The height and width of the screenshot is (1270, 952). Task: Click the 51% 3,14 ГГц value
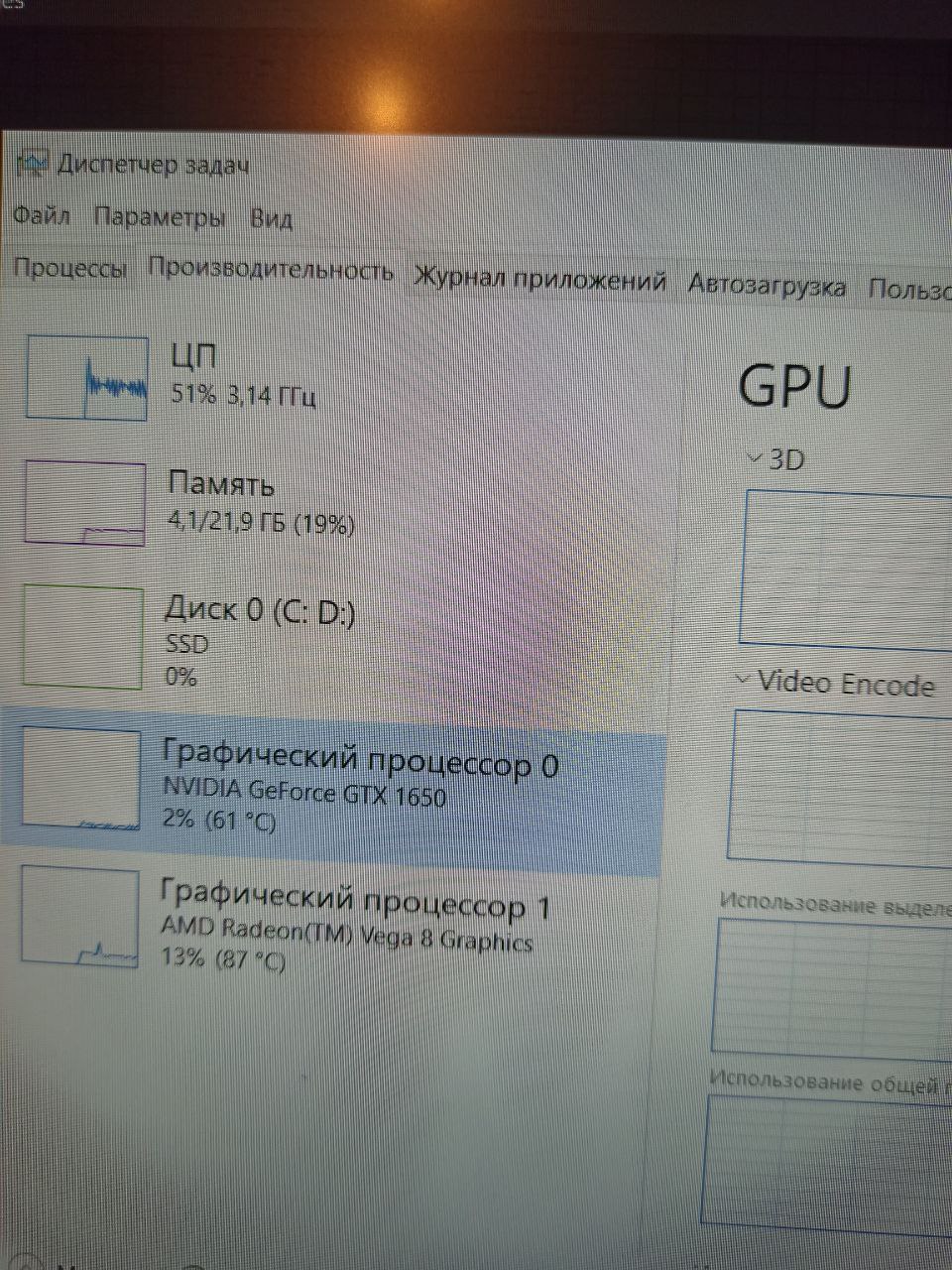click(244, 395)
